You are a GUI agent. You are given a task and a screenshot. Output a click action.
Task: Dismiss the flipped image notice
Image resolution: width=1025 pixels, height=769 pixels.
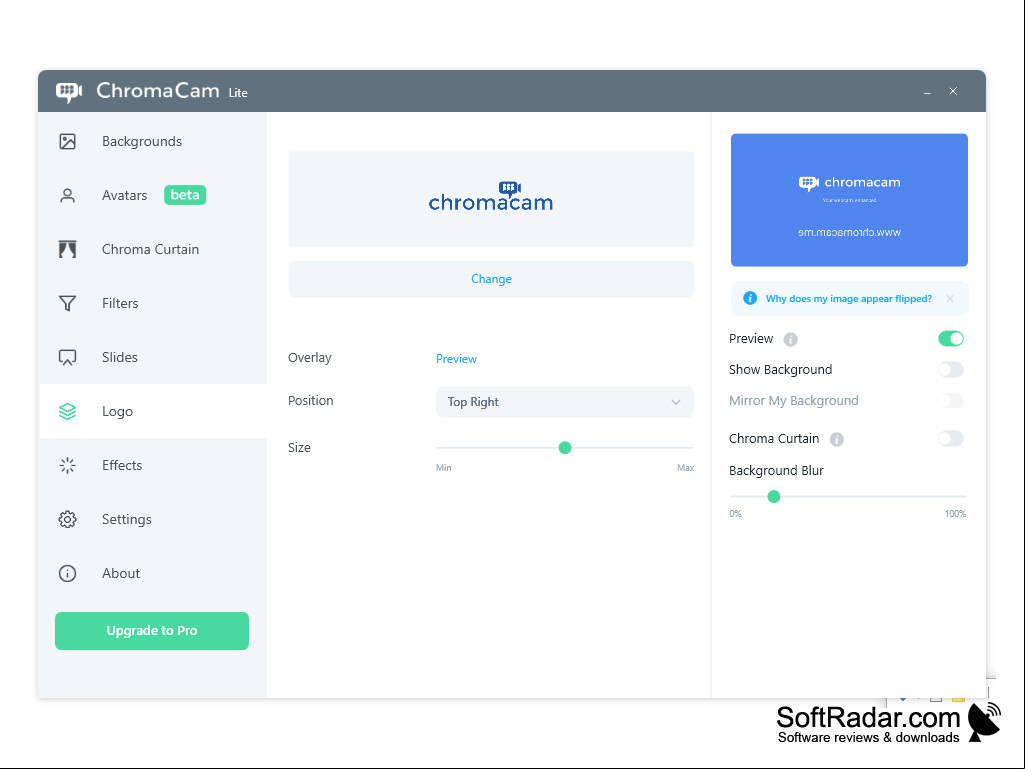pyautogui.click(x=950, y=298)
